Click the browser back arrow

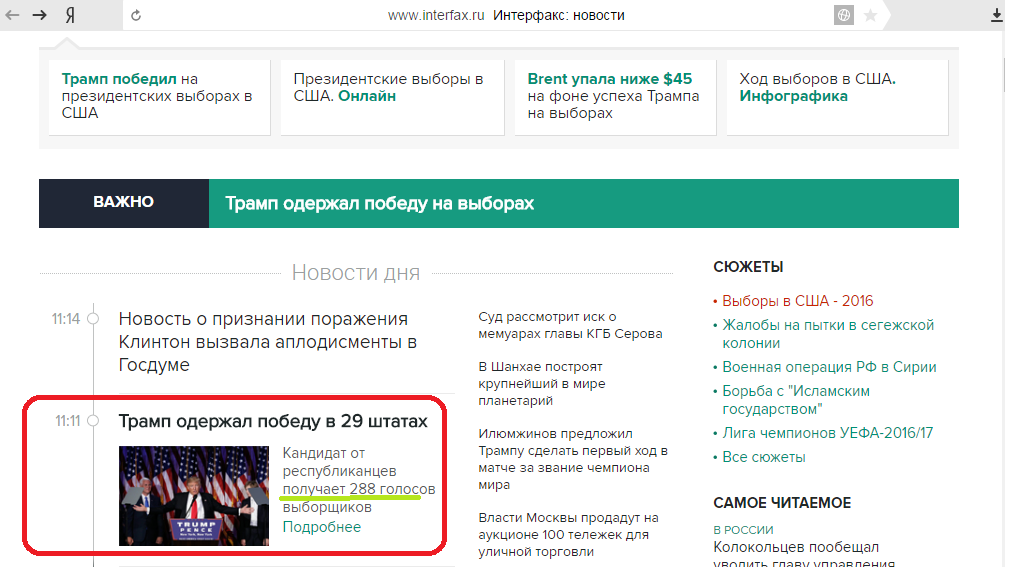pos(12,15)
